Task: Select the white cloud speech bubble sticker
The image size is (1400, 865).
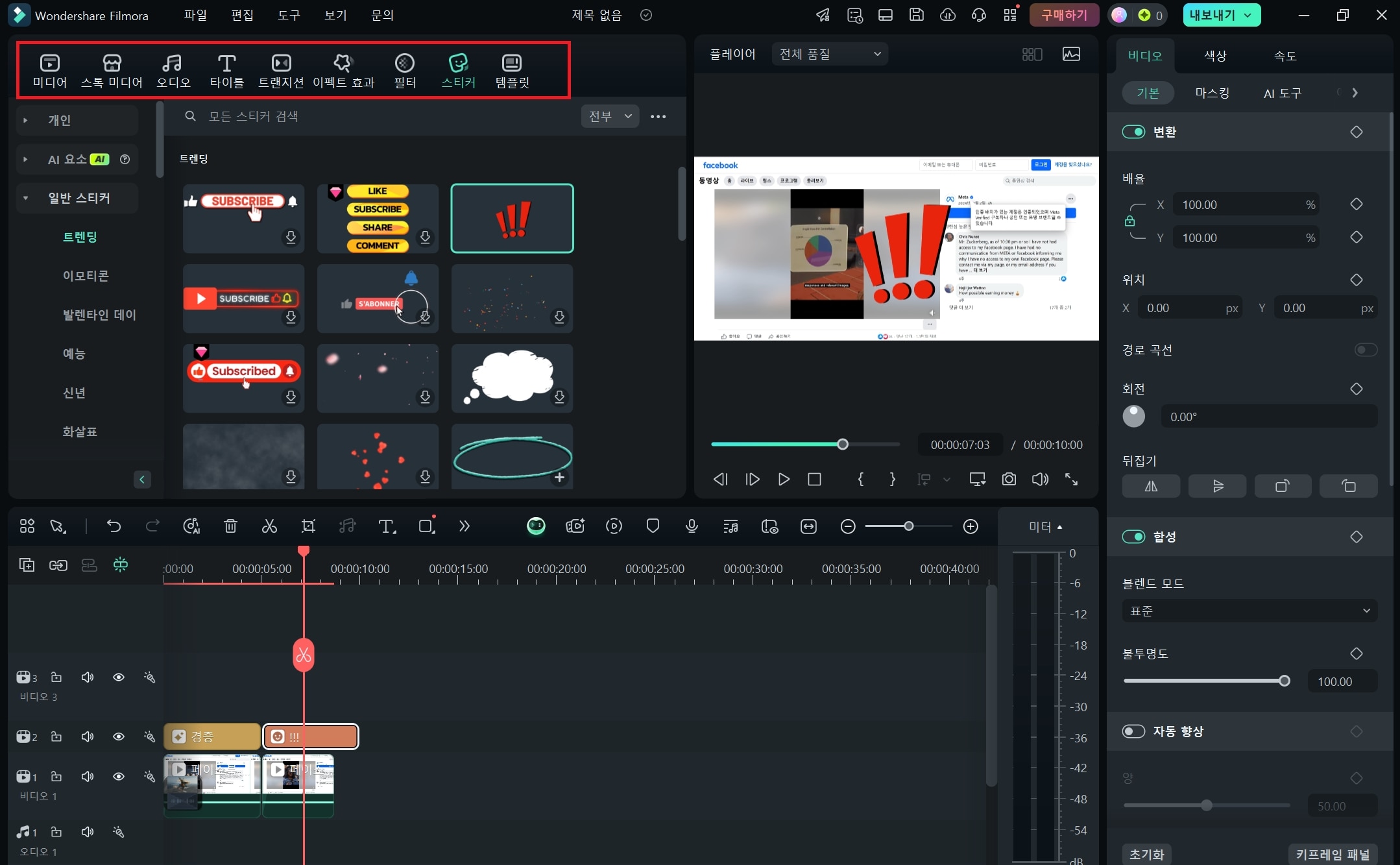Action: [512, 378]
